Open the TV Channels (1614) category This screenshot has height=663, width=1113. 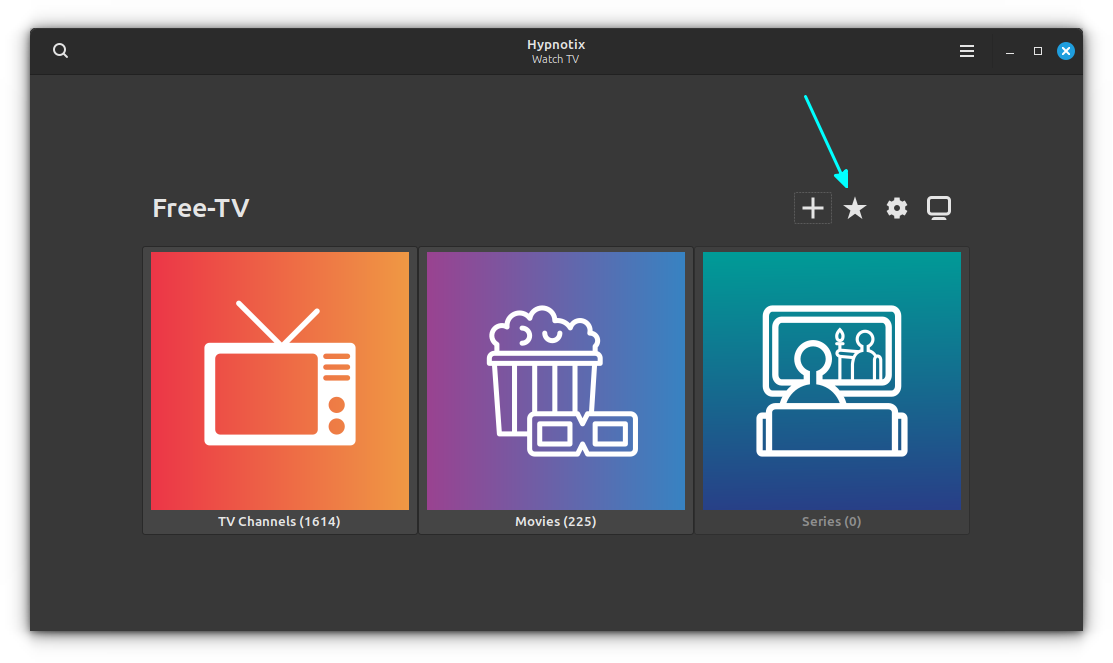[x=279, y=390]
